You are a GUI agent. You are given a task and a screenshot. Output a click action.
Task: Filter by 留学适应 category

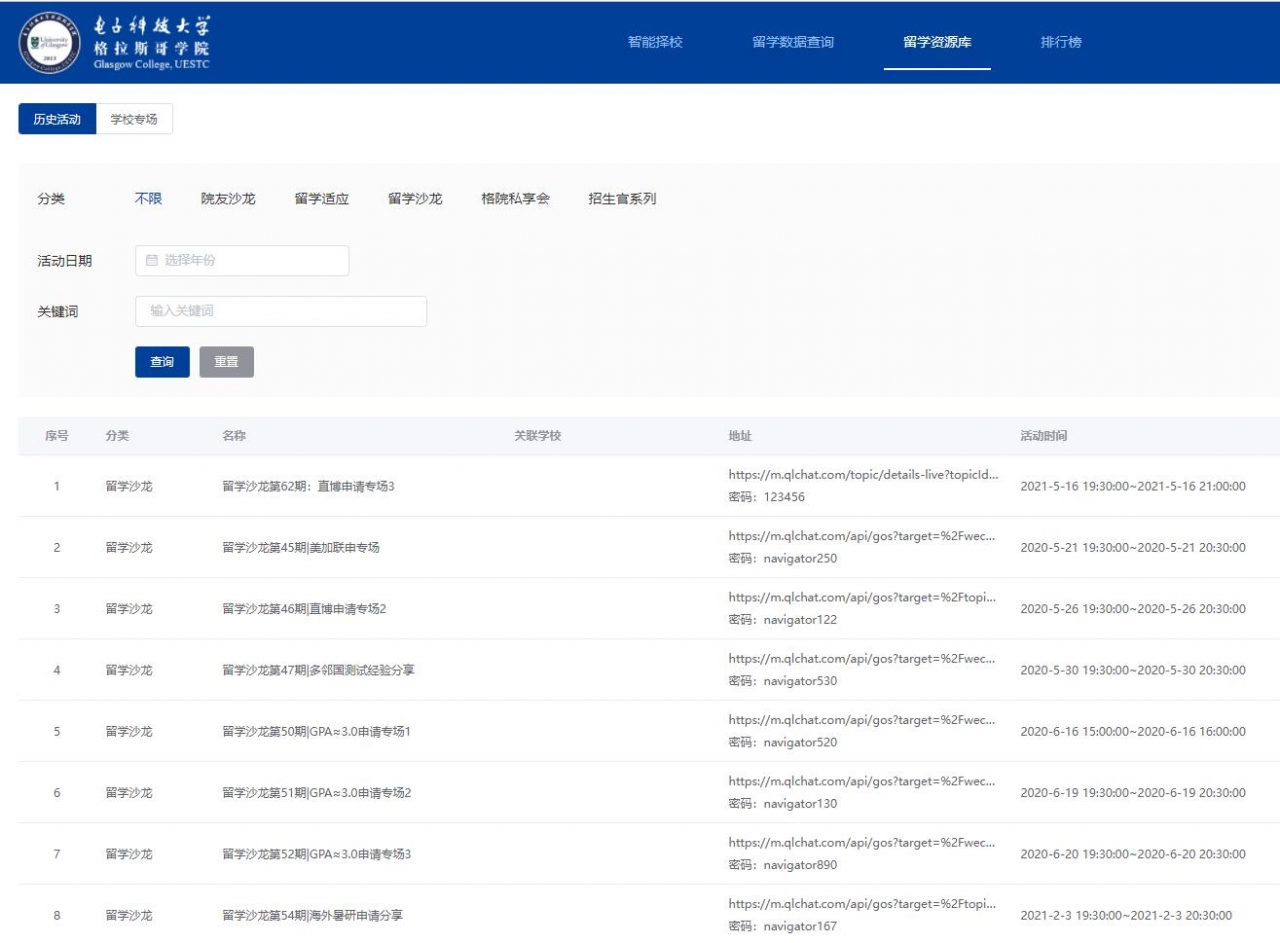321,199
